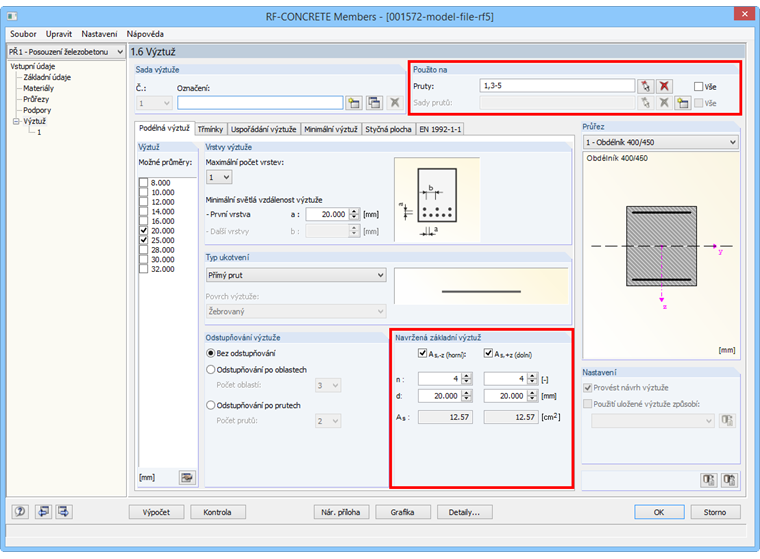Screen dimensions: 760x559
Task: Click Kontrola button
Action: tap(217, 512)
